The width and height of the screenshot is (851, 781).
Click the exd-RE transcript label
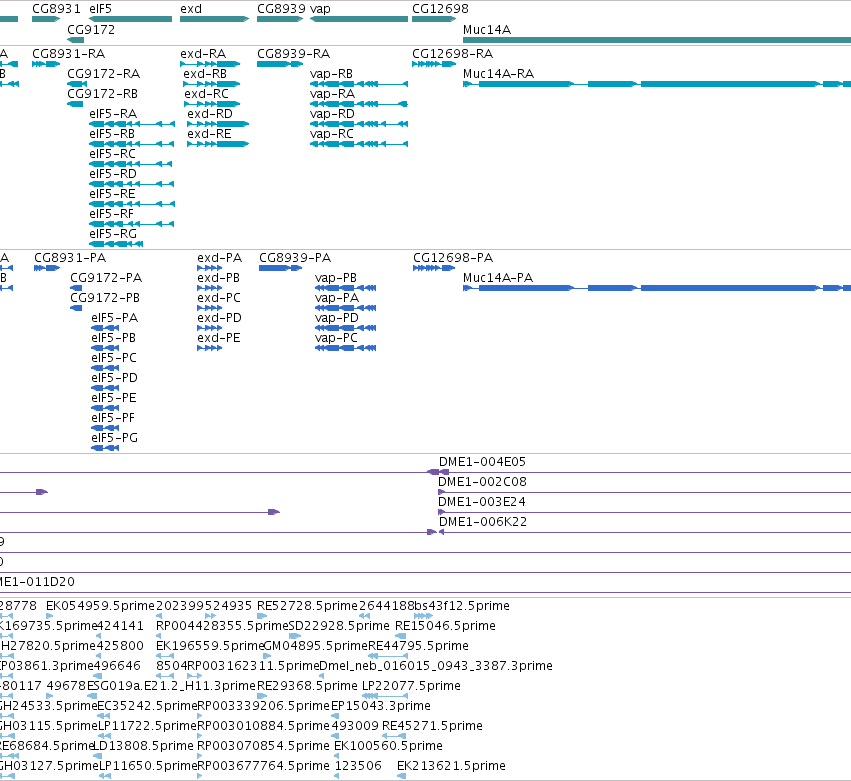coord(209,134)
